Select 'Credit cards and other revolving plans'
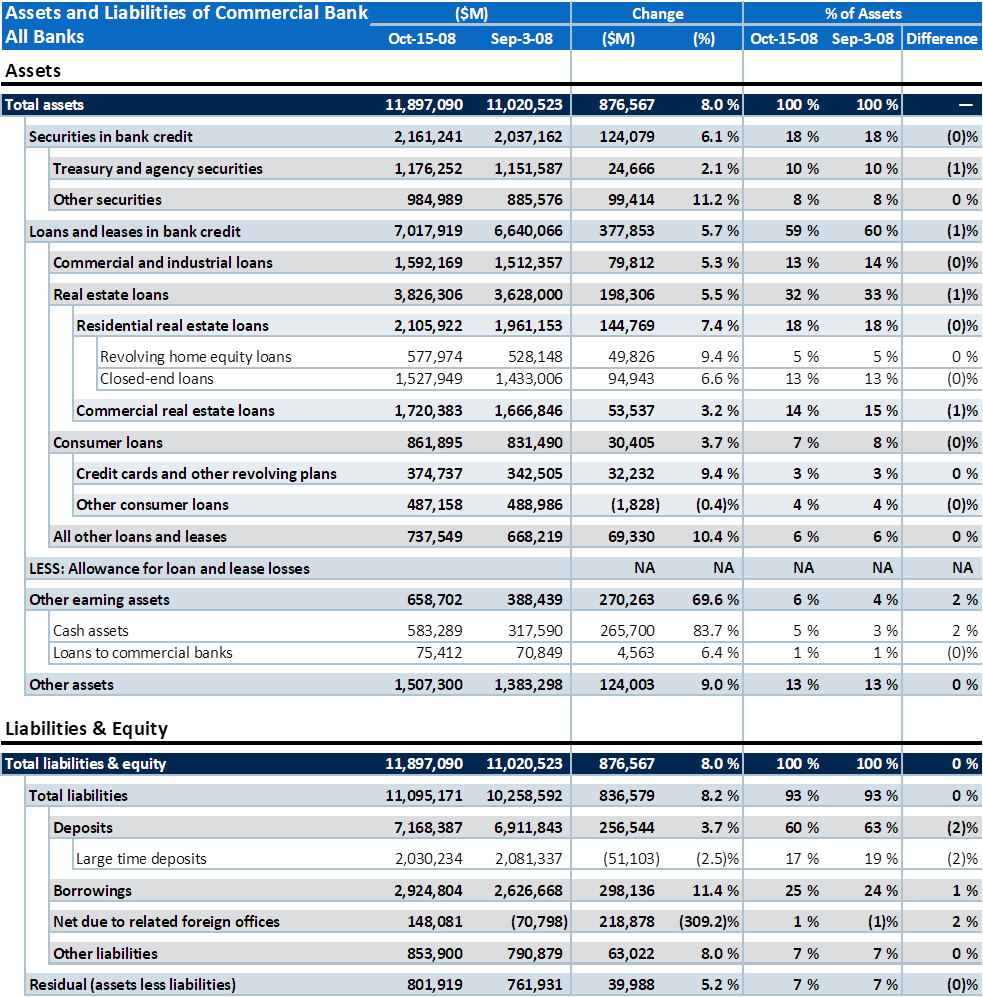 point(207,474)
